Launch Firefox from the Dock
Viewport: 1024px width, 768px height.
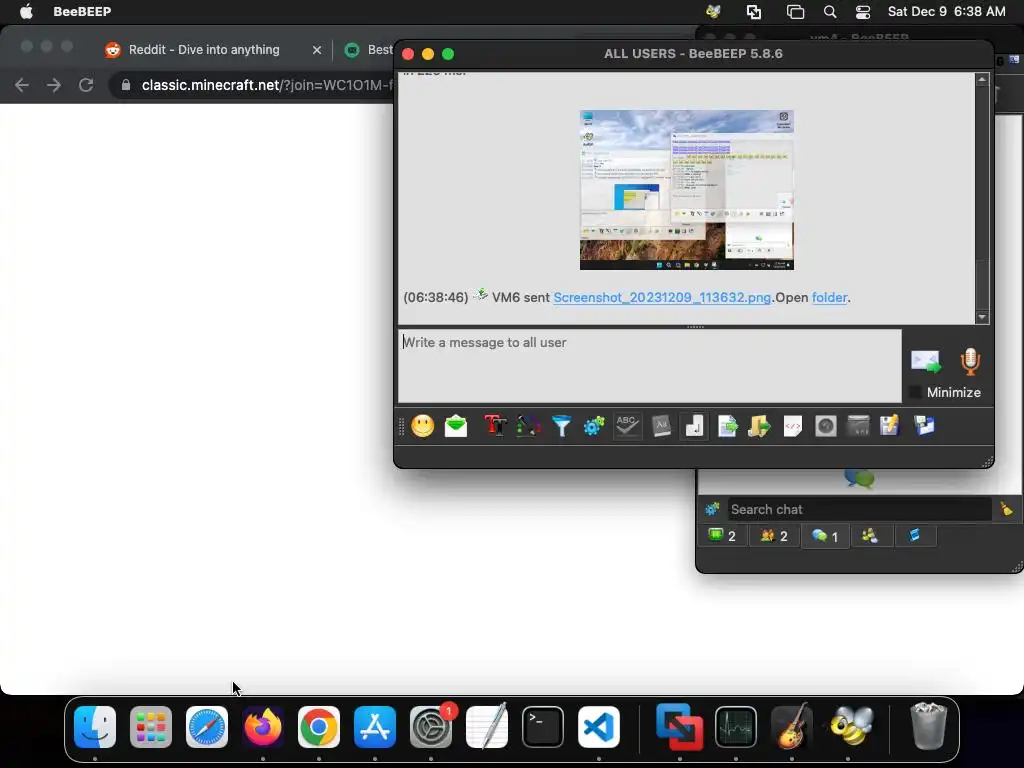pyautogui.click(x=263, y=727)
